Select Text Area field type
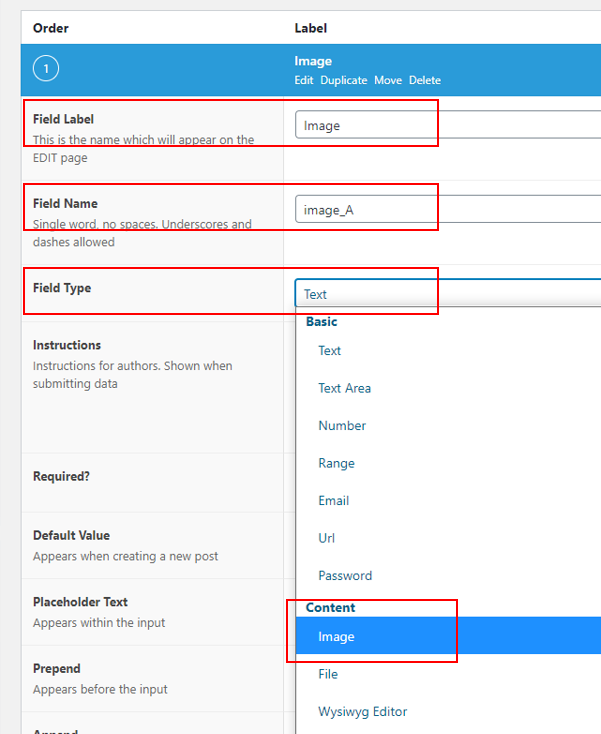 pos(344,388)
